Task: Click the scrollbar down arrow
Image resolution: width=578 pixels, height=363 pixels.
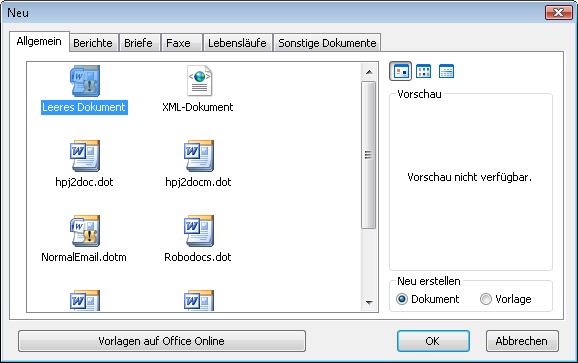Action: coord(369,303)
